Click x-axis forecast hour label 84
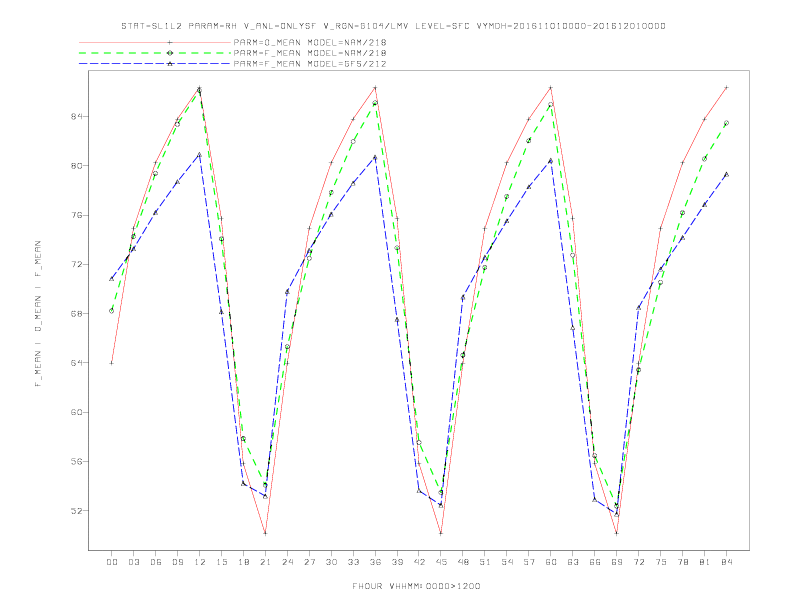 point(726,562)
